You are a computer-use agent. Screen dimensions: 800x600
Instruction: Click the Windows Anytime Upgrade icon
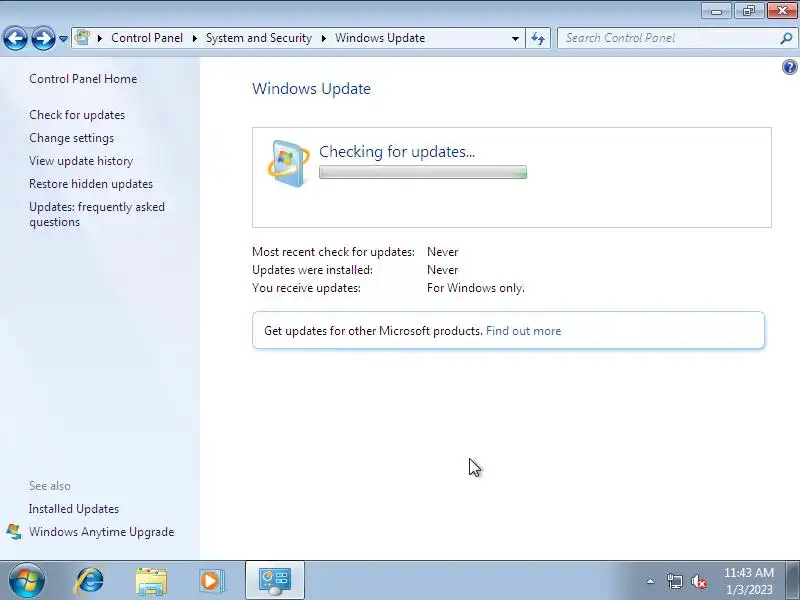click(x=14, y=532)
